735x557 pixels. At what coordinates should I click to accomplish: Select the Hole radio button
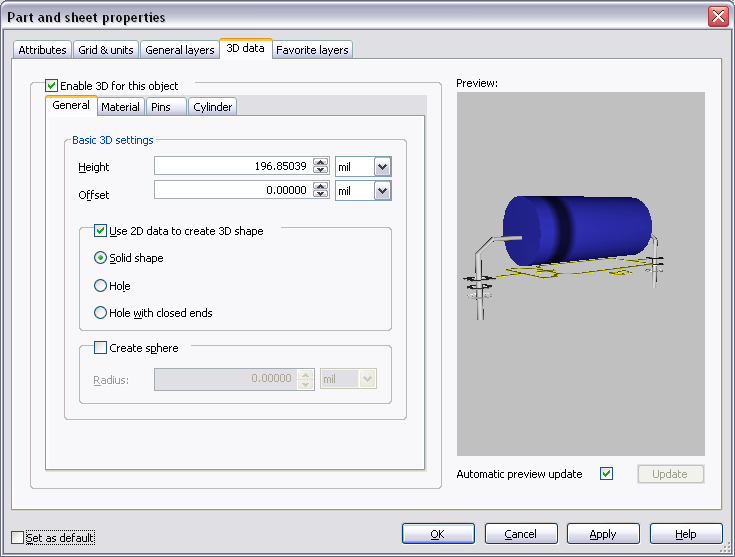click(100, 286)
